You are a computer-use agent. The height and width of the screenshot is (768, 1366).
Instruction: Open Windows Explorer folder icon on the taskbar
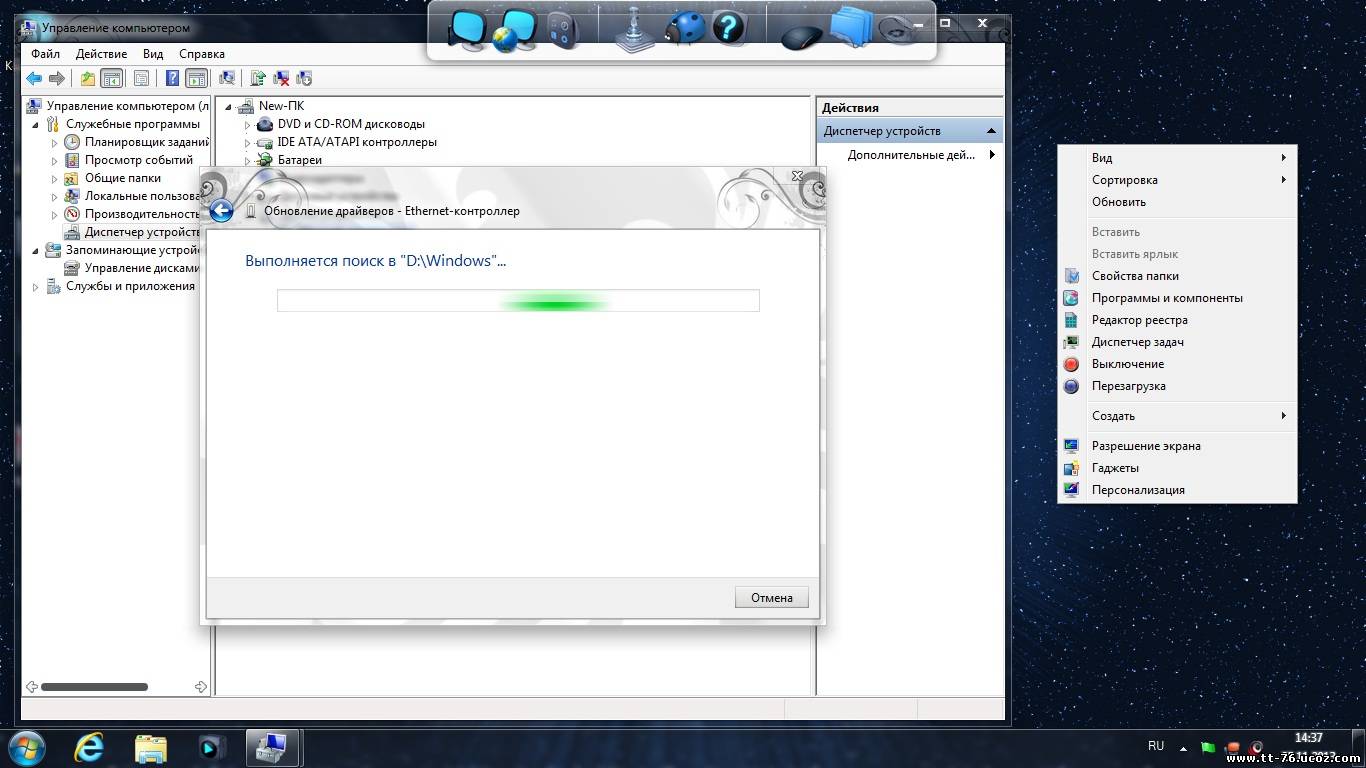click(151, 748)
